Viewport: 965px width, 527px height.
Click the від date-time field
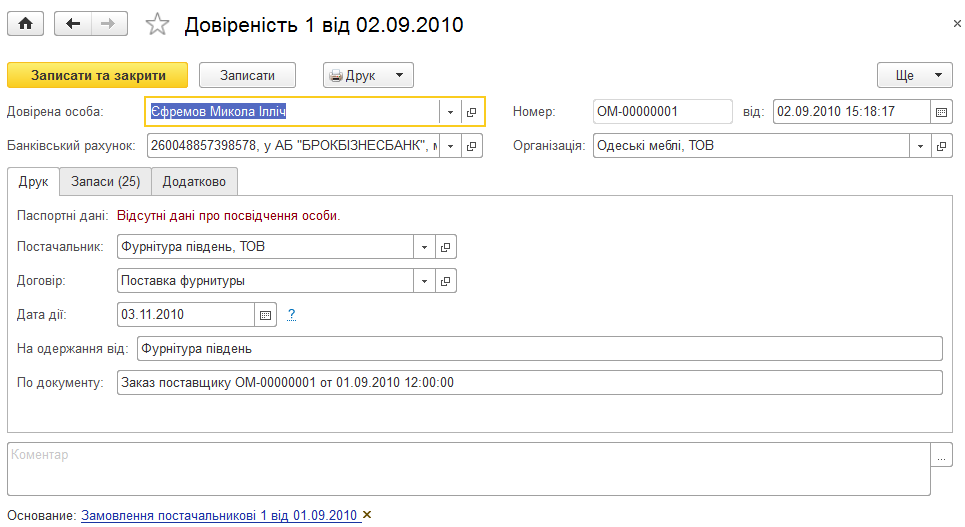(851, 112)
